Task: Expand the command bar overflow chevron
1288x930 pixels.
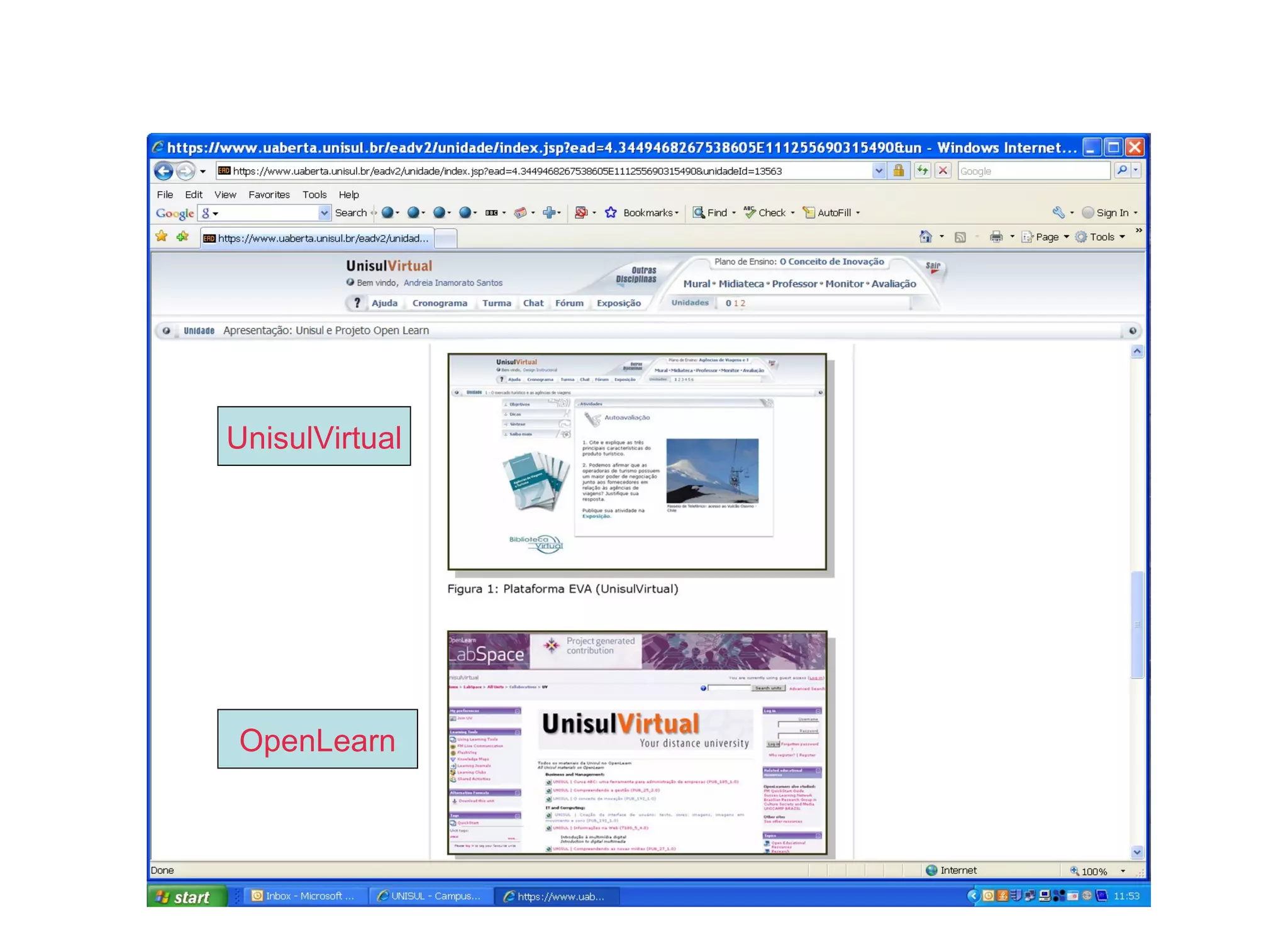Action: 1138,230
